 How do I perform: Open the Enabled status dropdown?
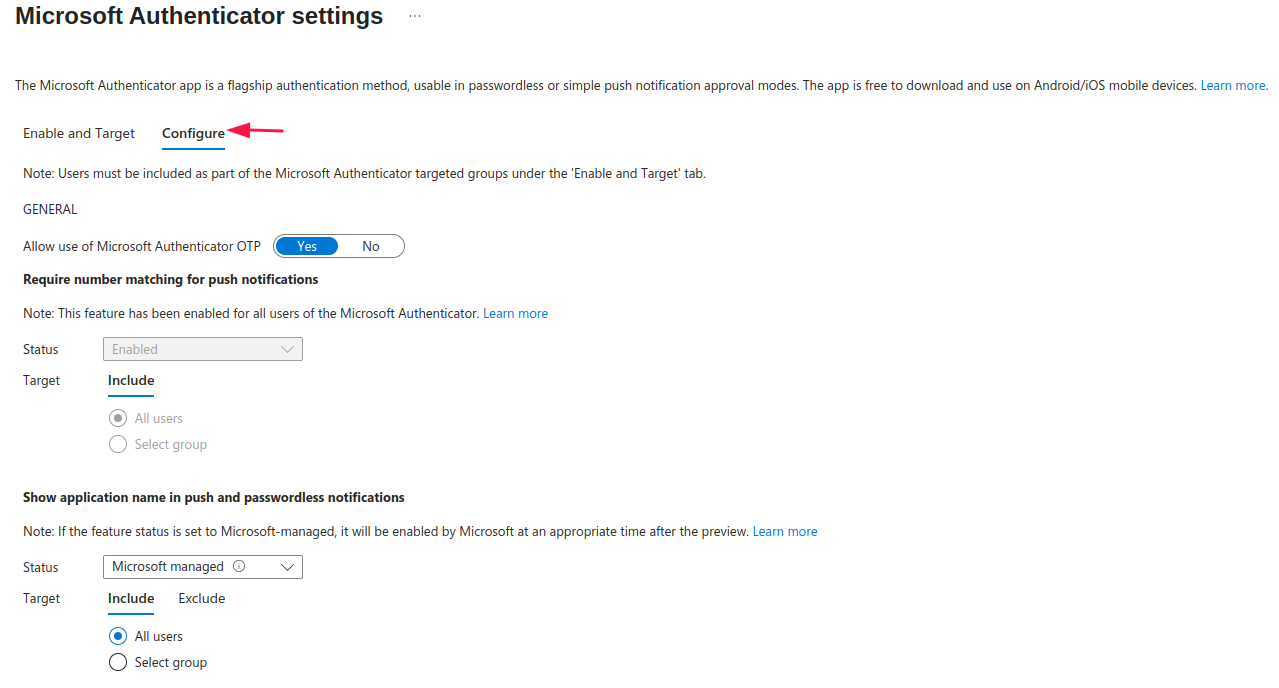[203, 349]
